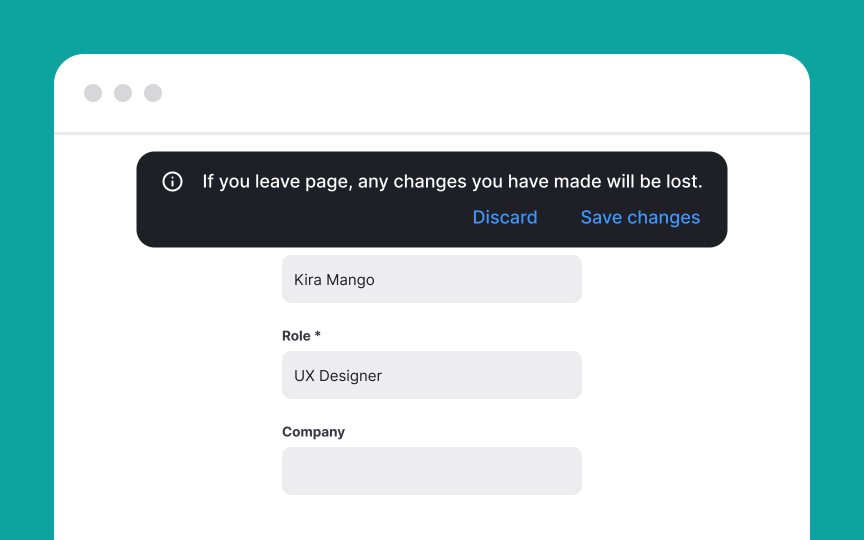Image resolution: width=864 pixels, height=540 pixels.
Task: Discard the unsaved changes
Action: point(505,217)
